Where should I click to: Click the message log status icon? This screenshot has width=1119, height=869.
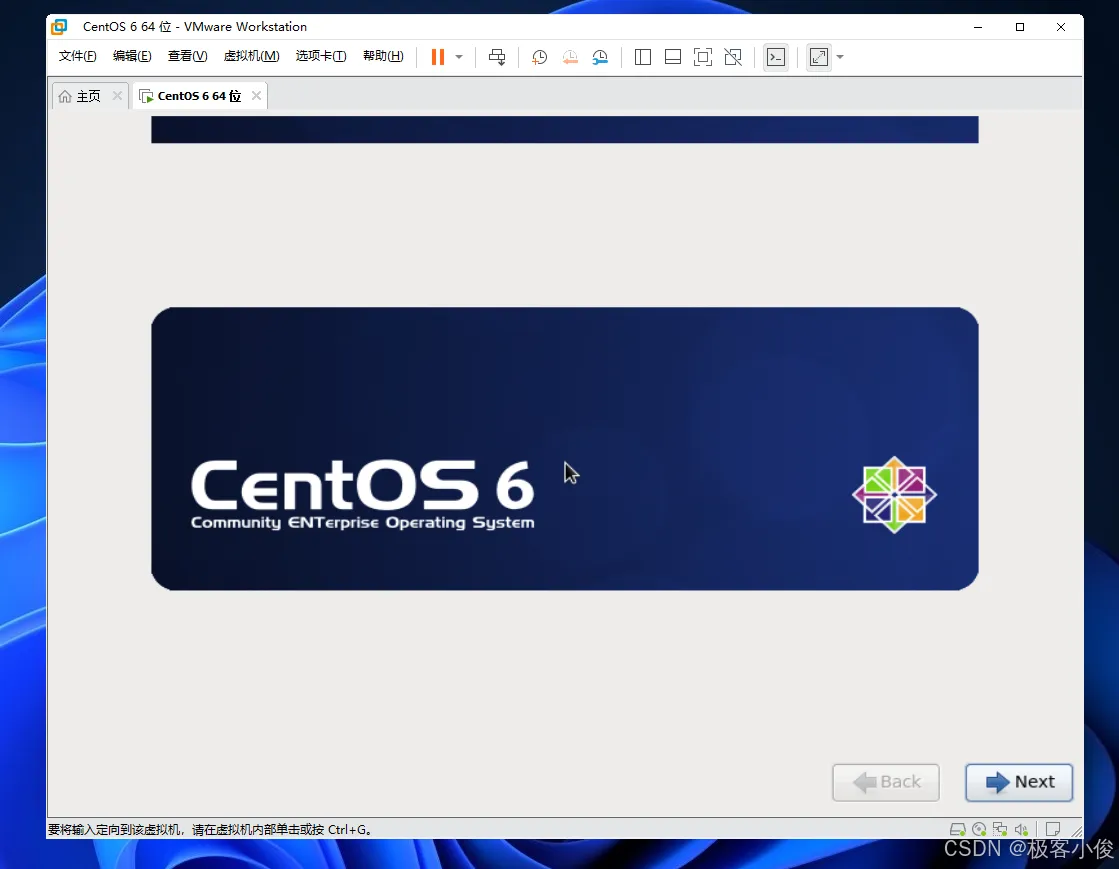click(1053, 829)
